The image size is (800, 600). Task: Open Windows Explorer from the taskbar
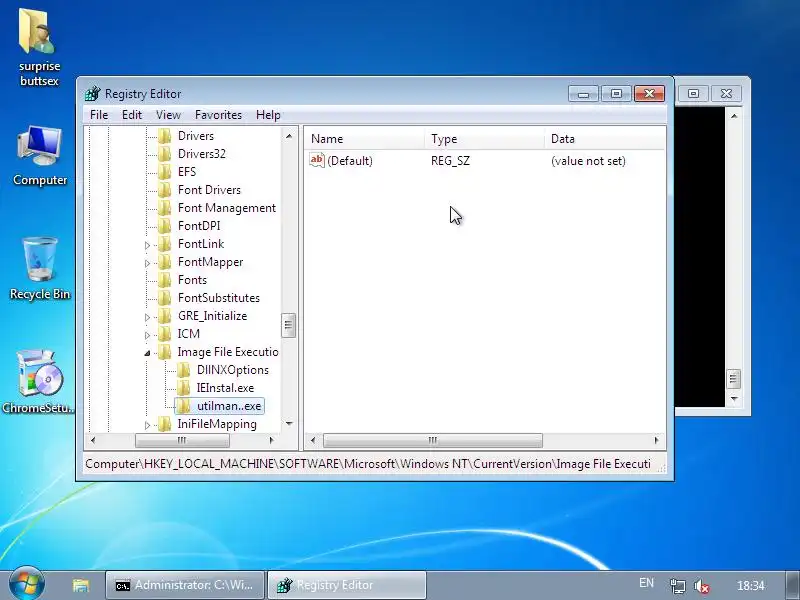(81, 585)
